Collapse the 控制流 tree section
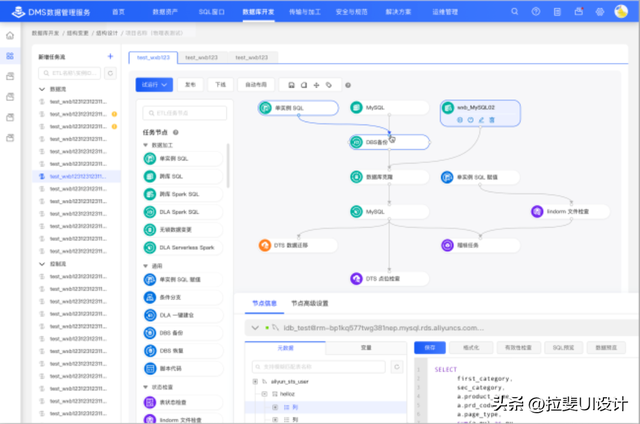Viewport: 640px width, 424px height. 42,264
